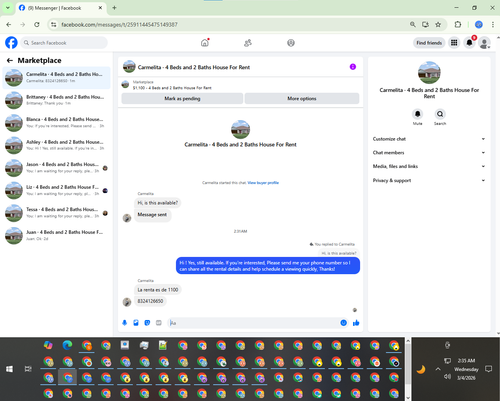Open the Facebook menu grid icon
500x401 pixels.
[454, 43]
